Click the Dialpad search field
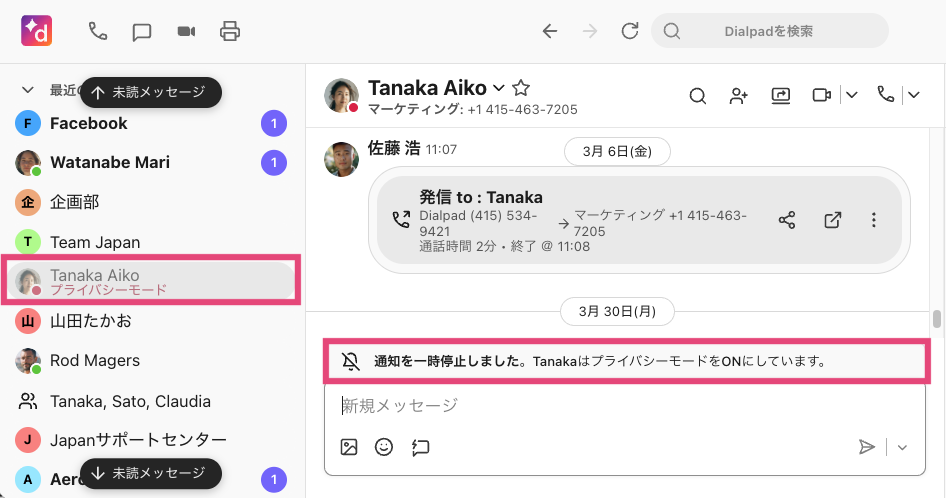 tap(769, 31)
